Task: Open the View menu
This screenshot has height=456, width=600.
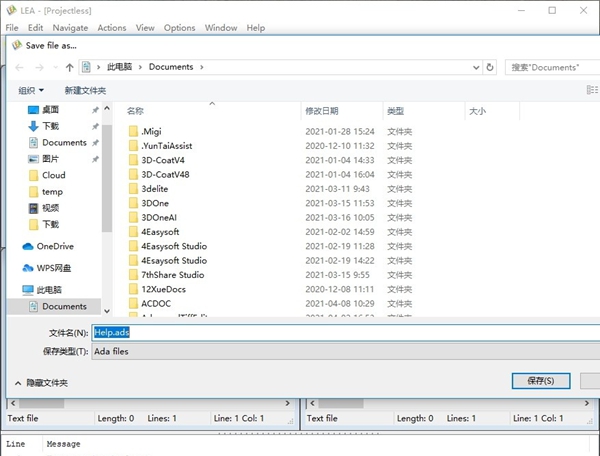Action: (x=145, y=28)
